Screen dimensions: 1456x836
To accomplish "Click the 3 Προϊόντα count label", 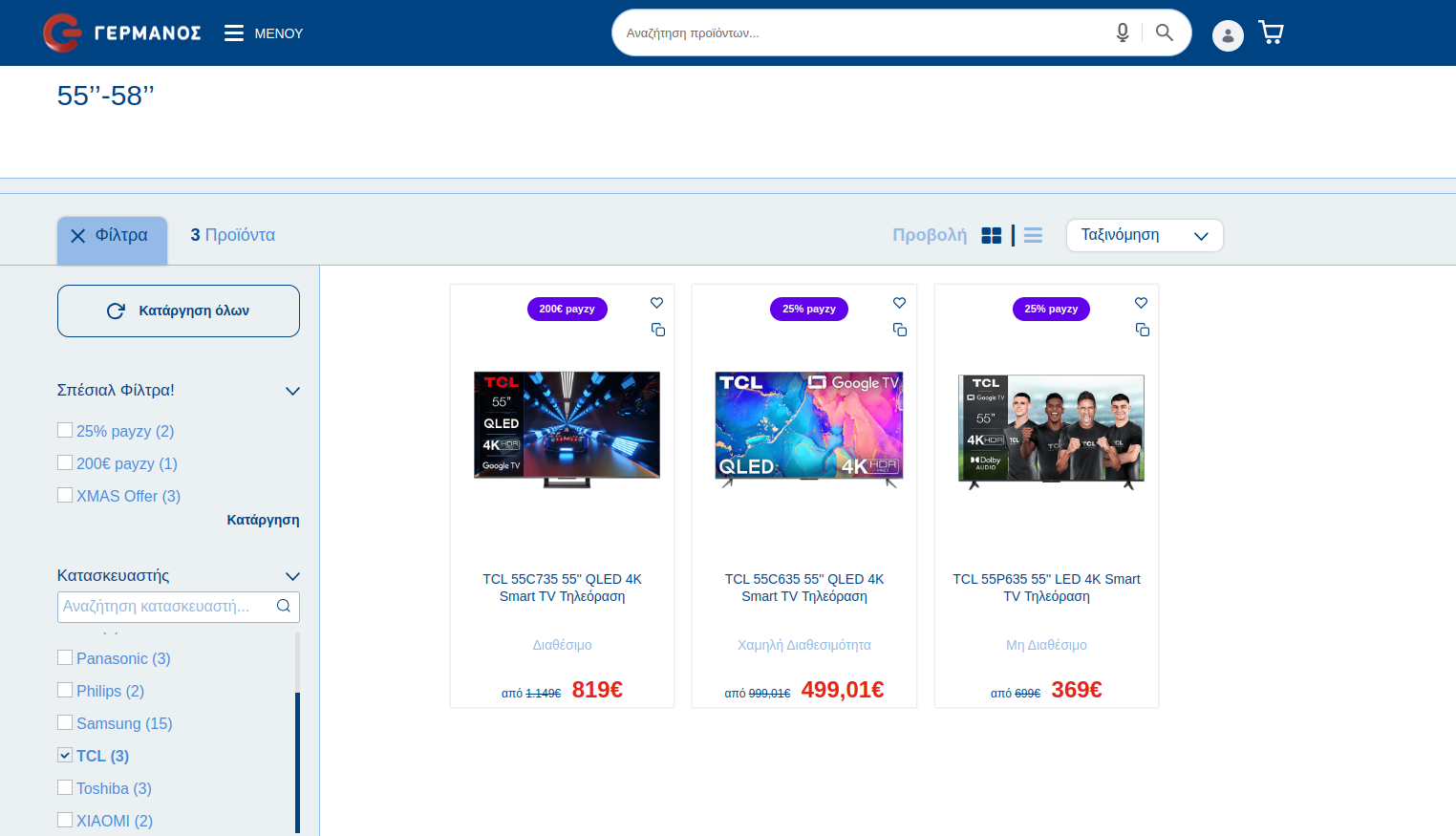I will pyautogui.click(x=232, y=235).
